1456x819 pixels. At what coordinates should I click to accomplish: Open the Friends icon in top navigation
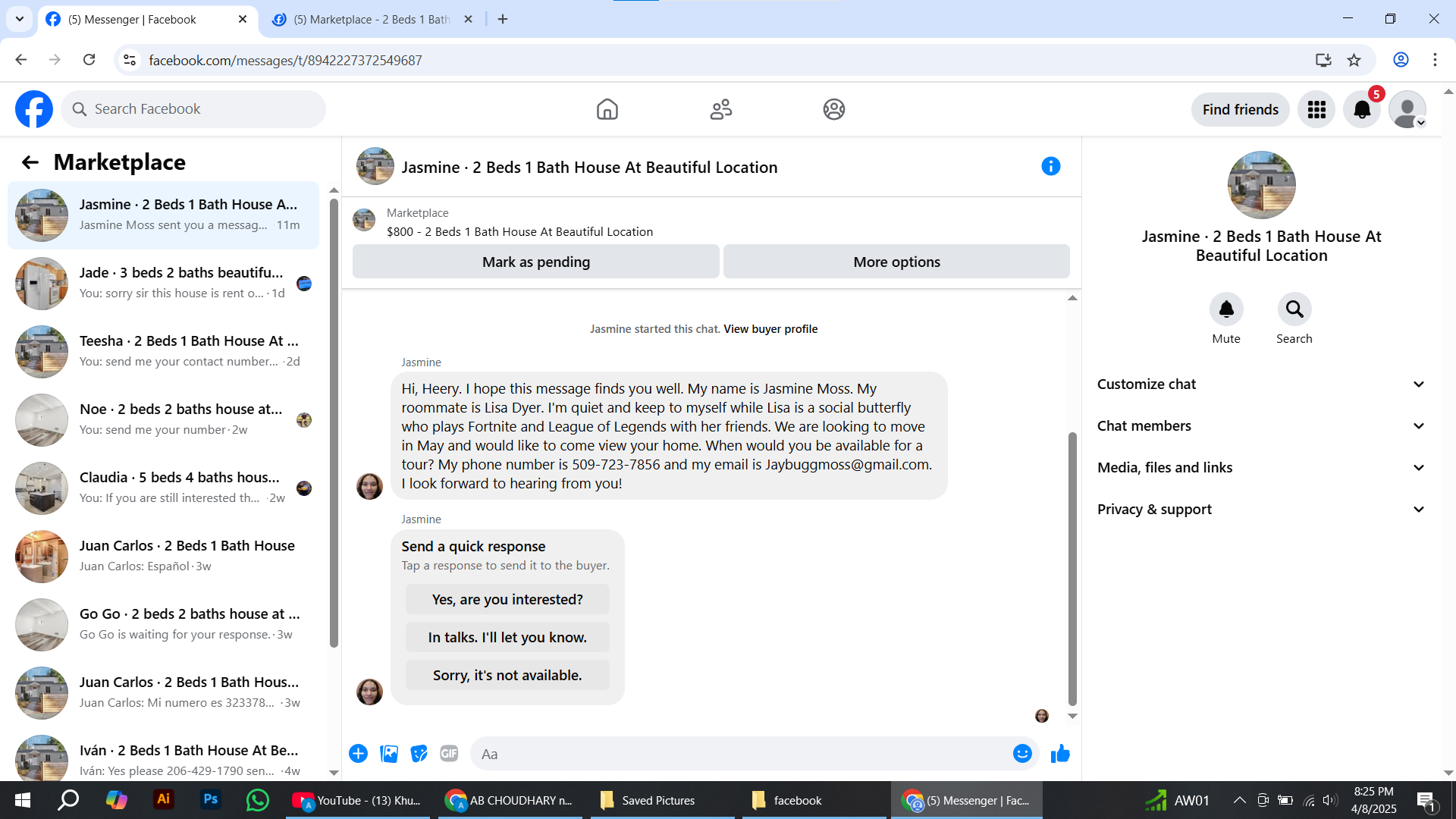point(720,109)
